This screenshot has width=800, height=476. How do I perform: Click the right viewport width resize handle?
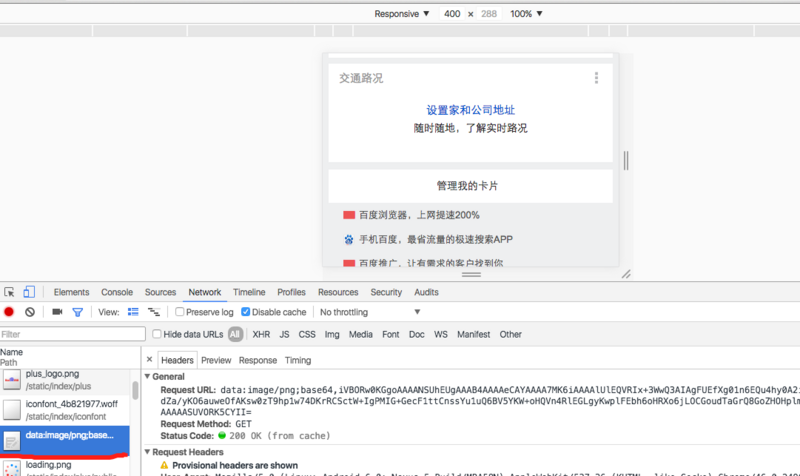[x=626, y=161]
